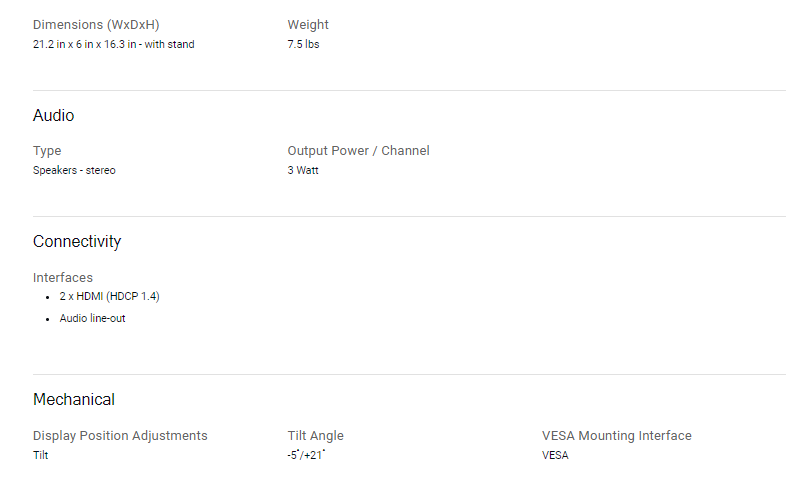Viewport: 786px width, 481px height.
Task: Click the Mechanical section heading
Action: 74,399
